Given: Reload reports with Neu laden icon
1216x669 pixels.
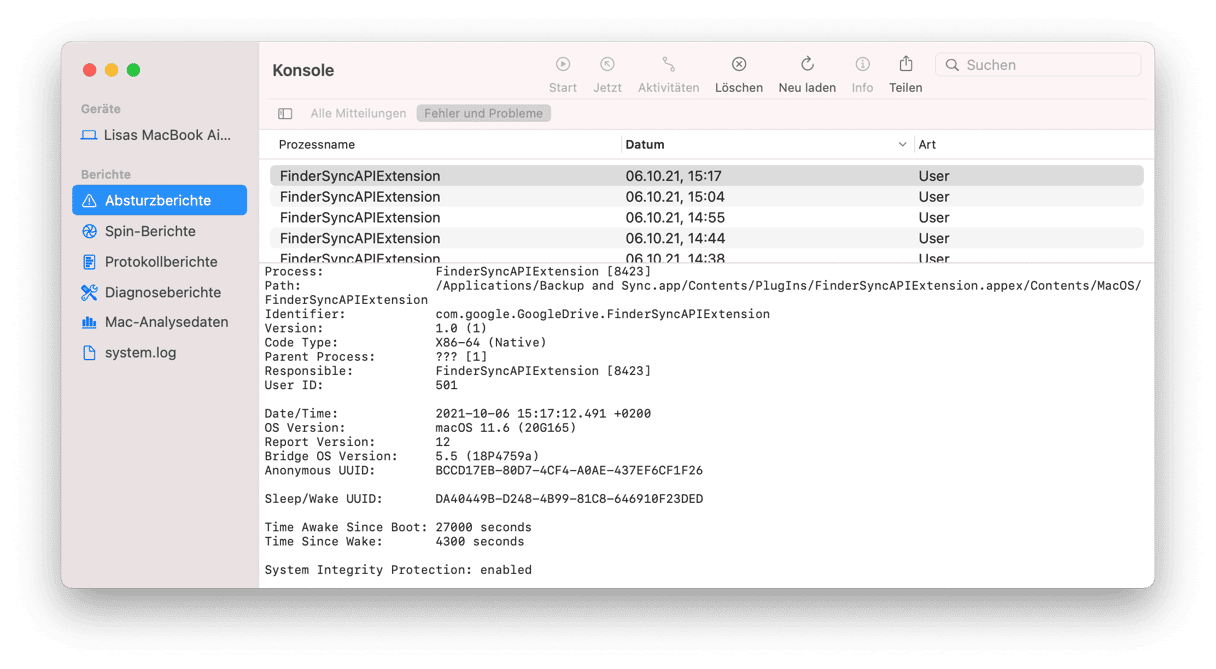Looking at the screenshot, I should coord(807,65).
